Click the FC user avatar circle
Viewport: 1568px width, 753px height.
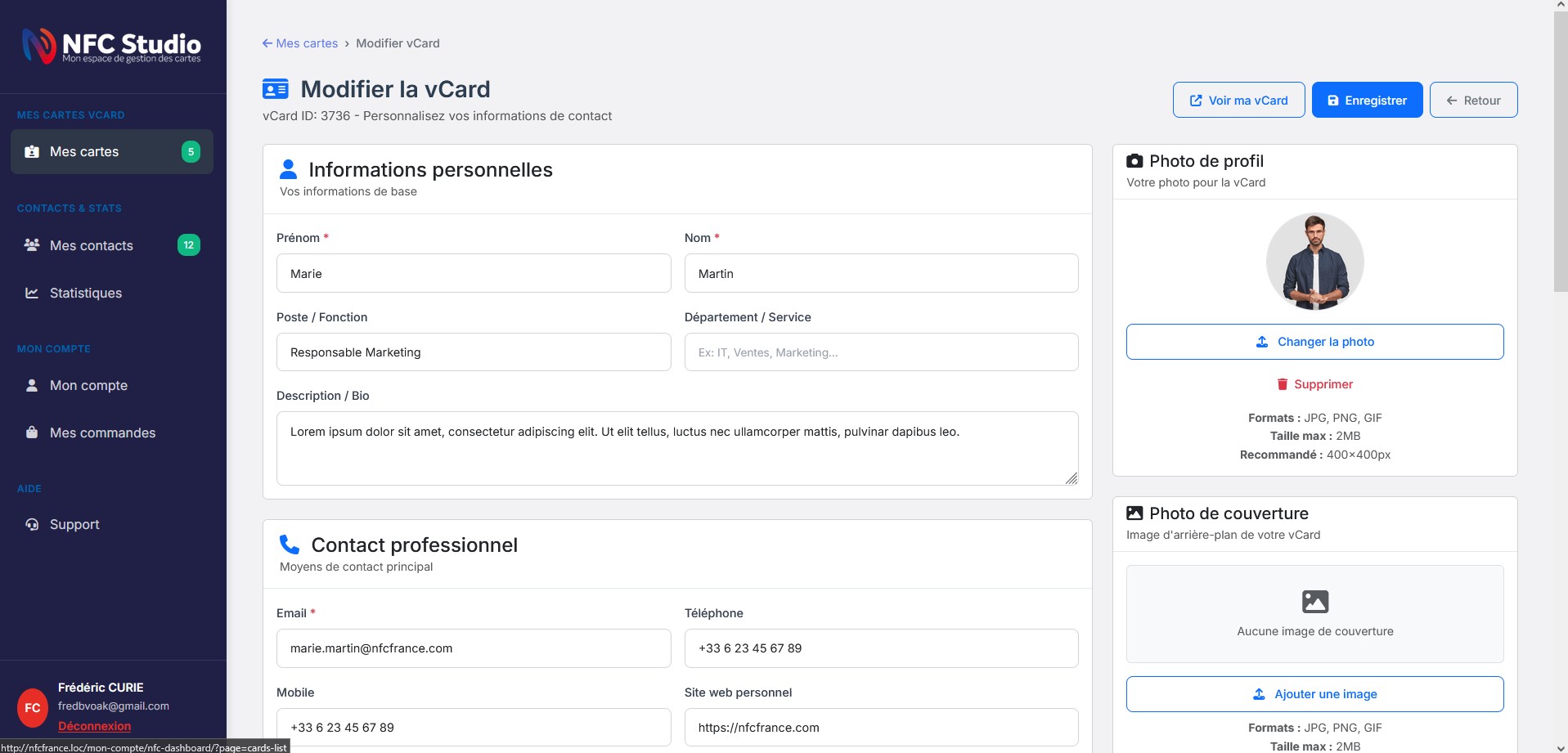coord(33,707)
